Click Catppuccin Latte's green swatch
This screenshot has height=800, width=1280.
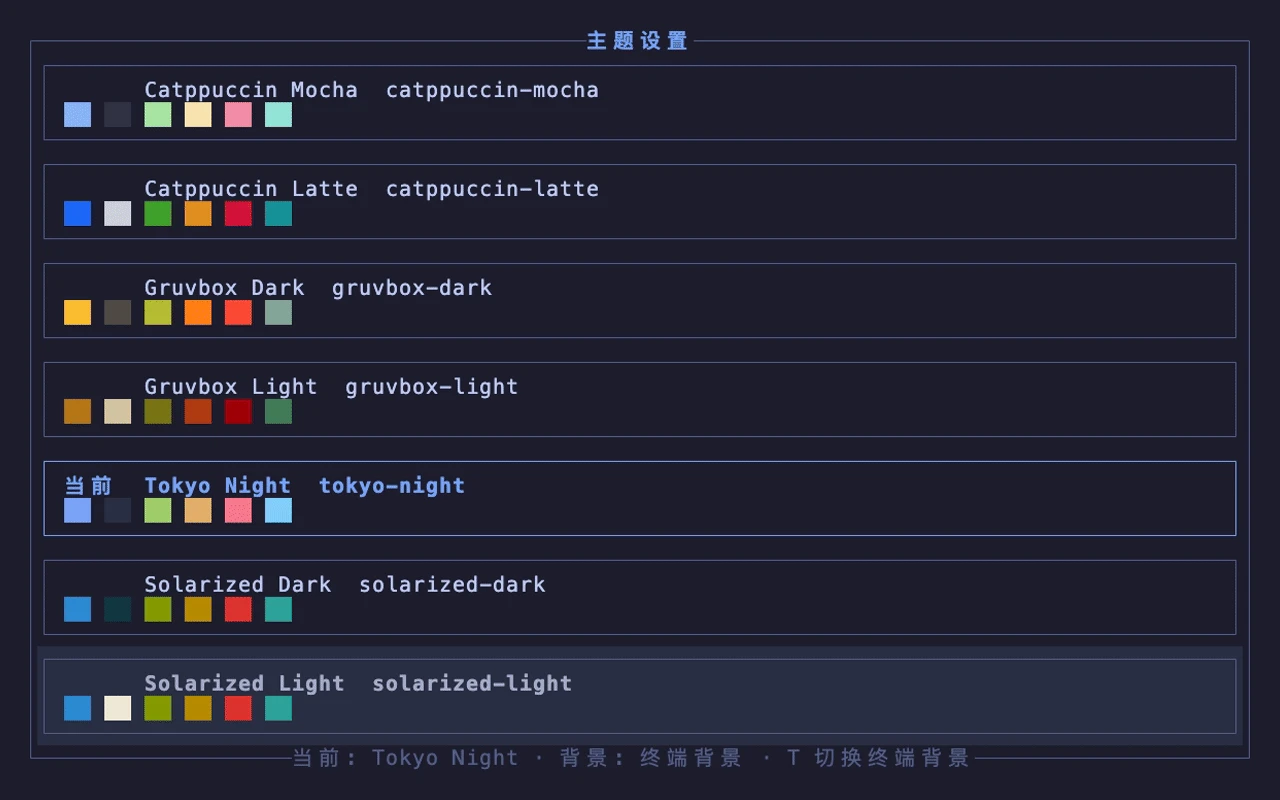[x=158, y=214]
